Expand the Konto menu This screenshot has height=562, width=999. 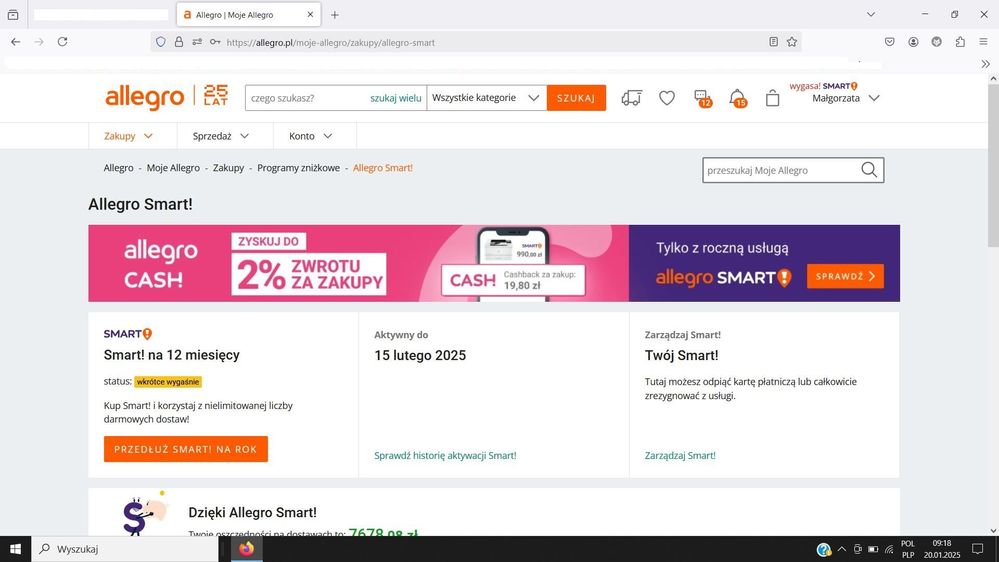310,136
